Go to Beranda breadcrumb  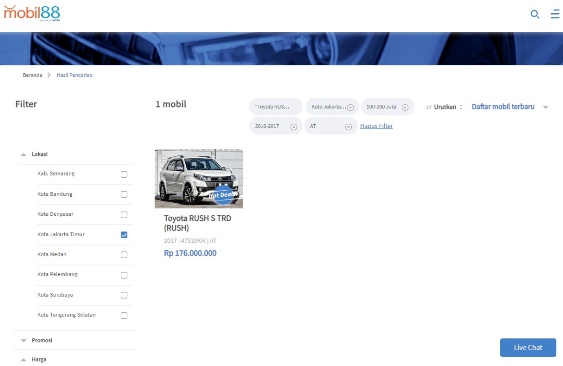click(32, 75)
